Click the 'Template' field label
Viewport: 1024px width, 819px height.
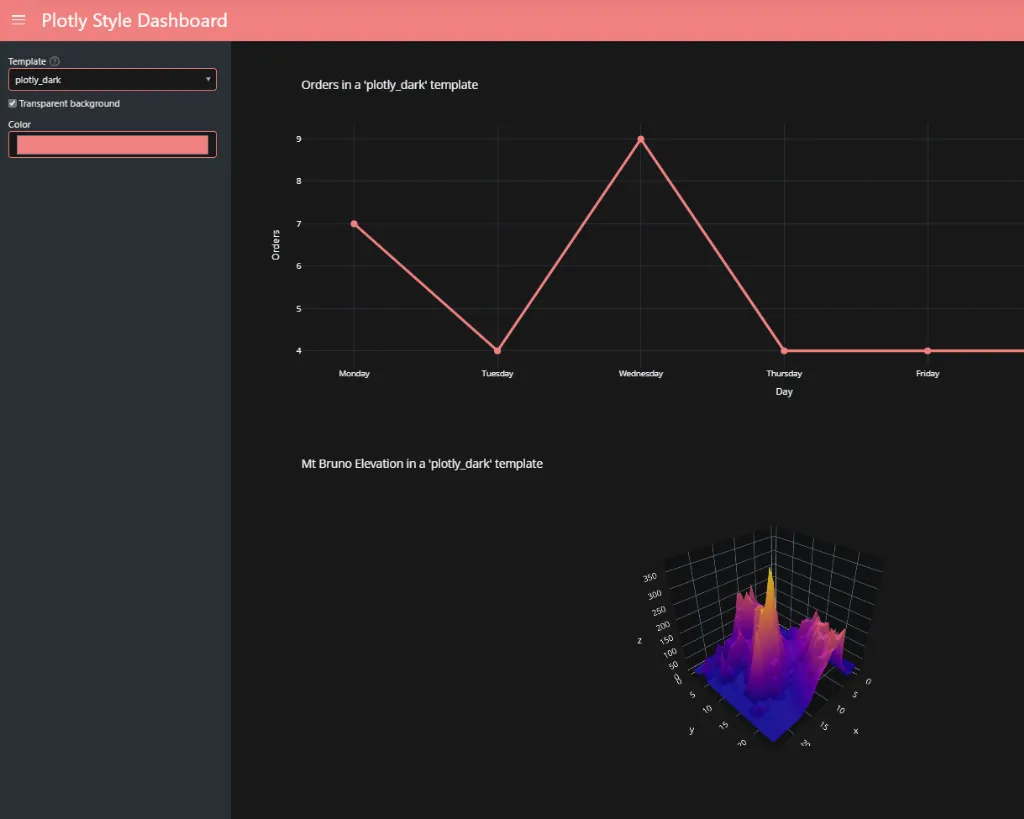(27, 61)
